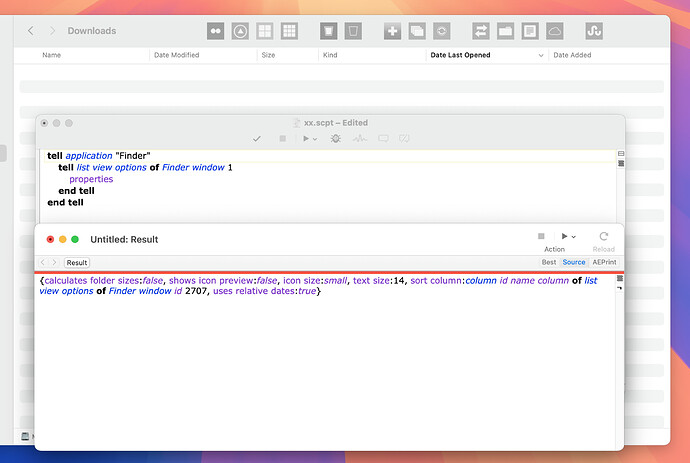
Task: Click the cloud icon in Finder toolbar
Action: coord(556,31)
